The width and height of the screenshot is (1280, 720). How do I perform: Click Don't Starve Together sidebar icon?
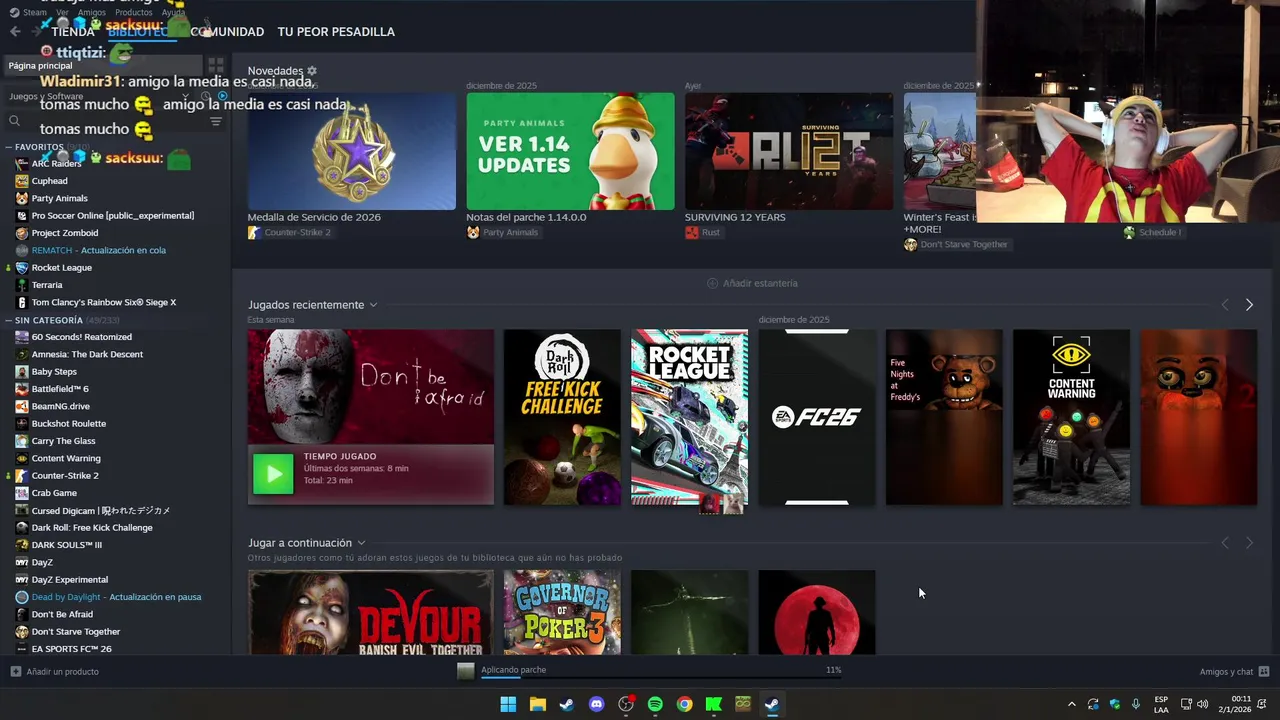(x=22, y=631)
